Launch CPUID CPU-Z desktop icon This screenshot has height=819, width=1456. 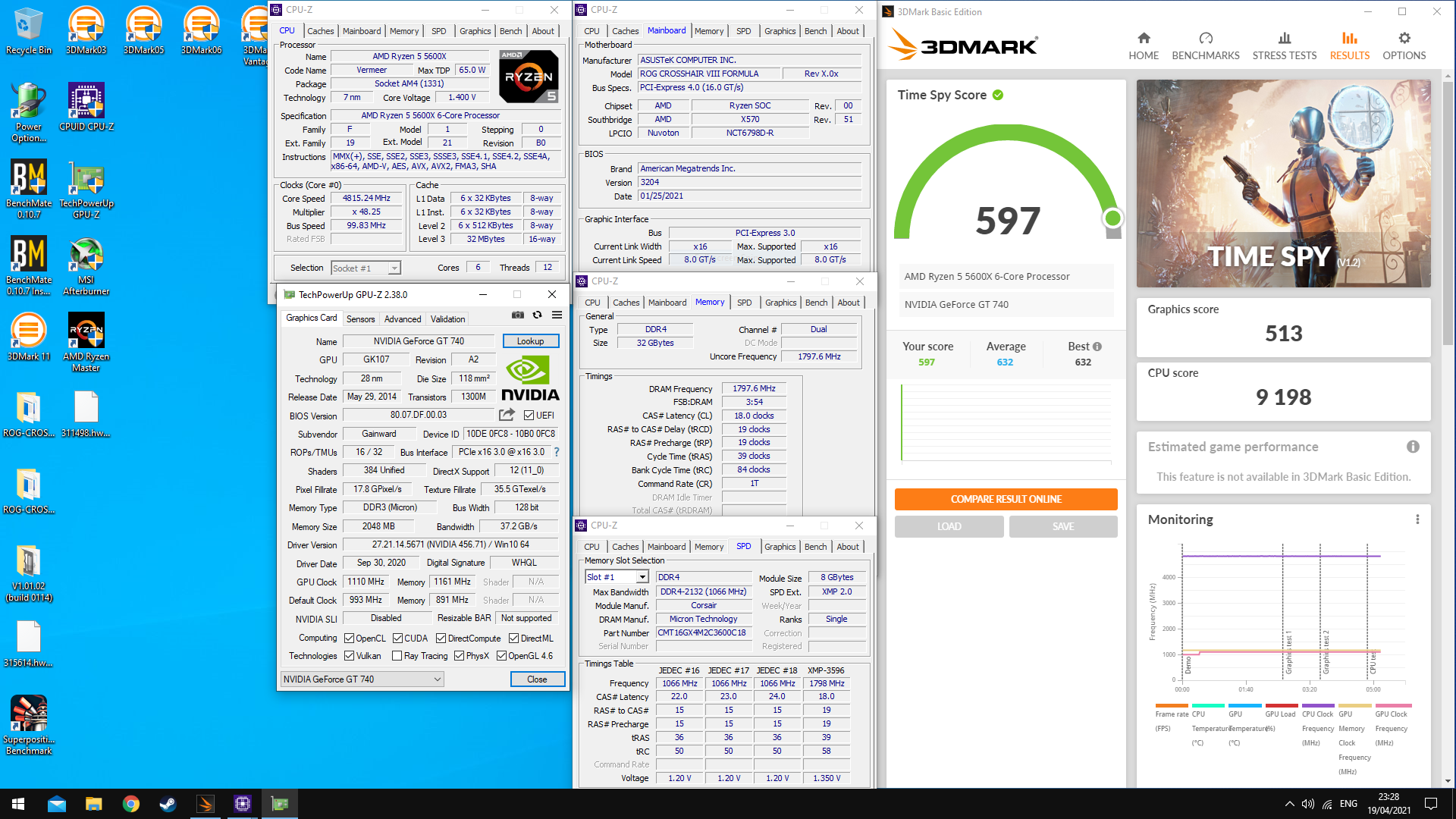click(86, 107)
